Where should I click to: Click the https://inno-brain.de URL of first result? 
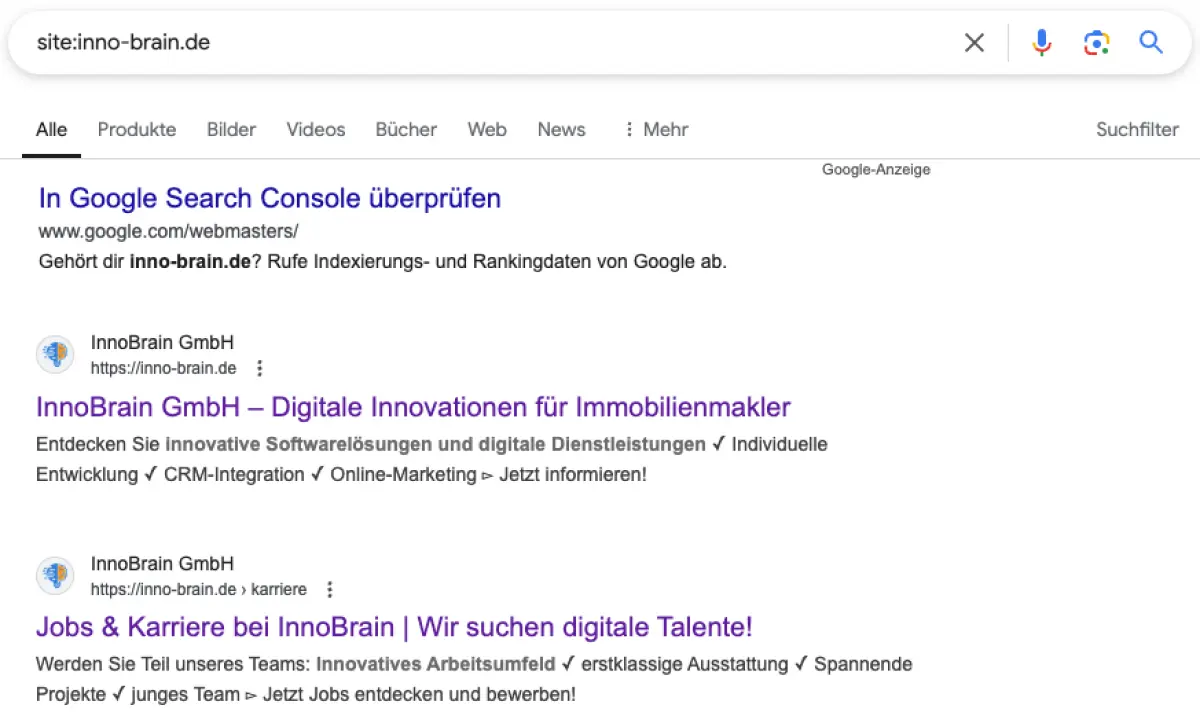pos(164,368)
